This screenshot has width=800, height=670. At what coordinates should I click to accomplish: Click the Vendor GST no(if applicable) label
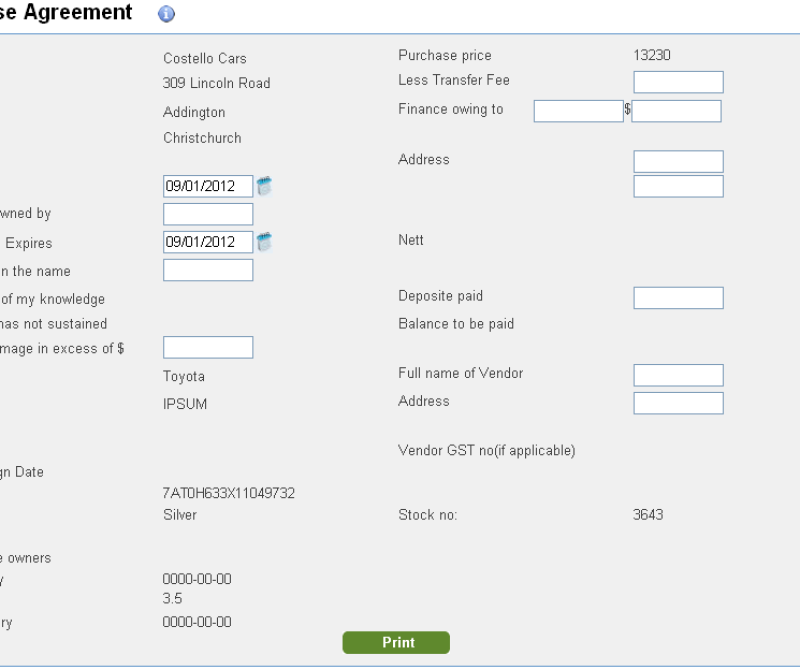tap(487, 451)
